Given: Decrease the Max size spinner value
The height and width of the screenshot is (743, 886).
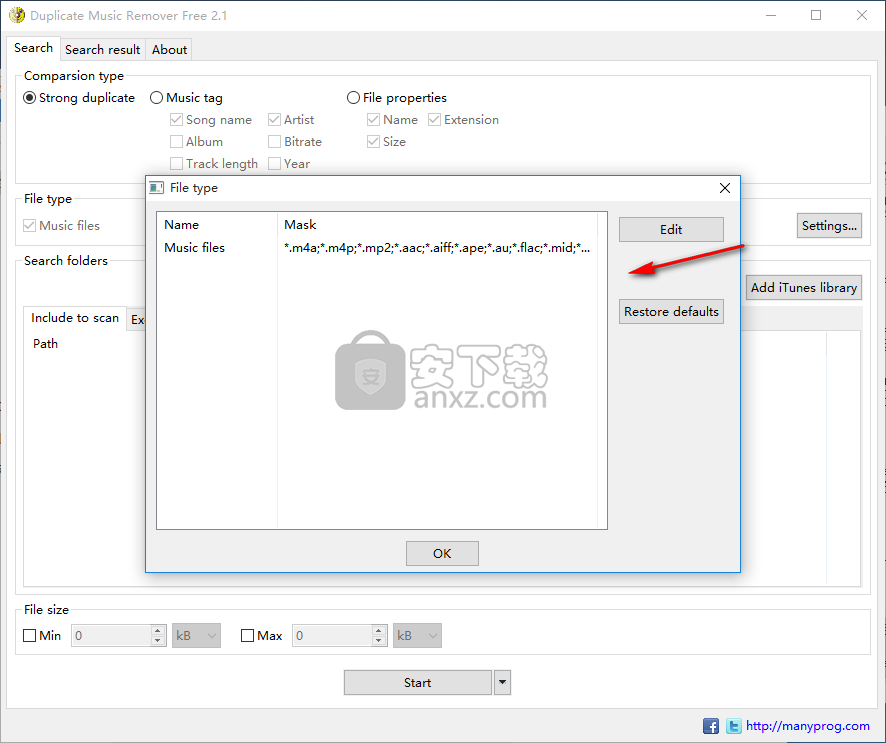Looking at the screenshot, I should [379, 641].
